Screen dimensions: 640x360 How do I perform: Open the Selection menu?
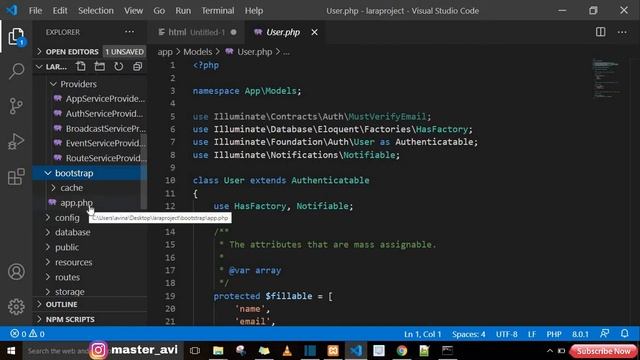pos(96,11)
